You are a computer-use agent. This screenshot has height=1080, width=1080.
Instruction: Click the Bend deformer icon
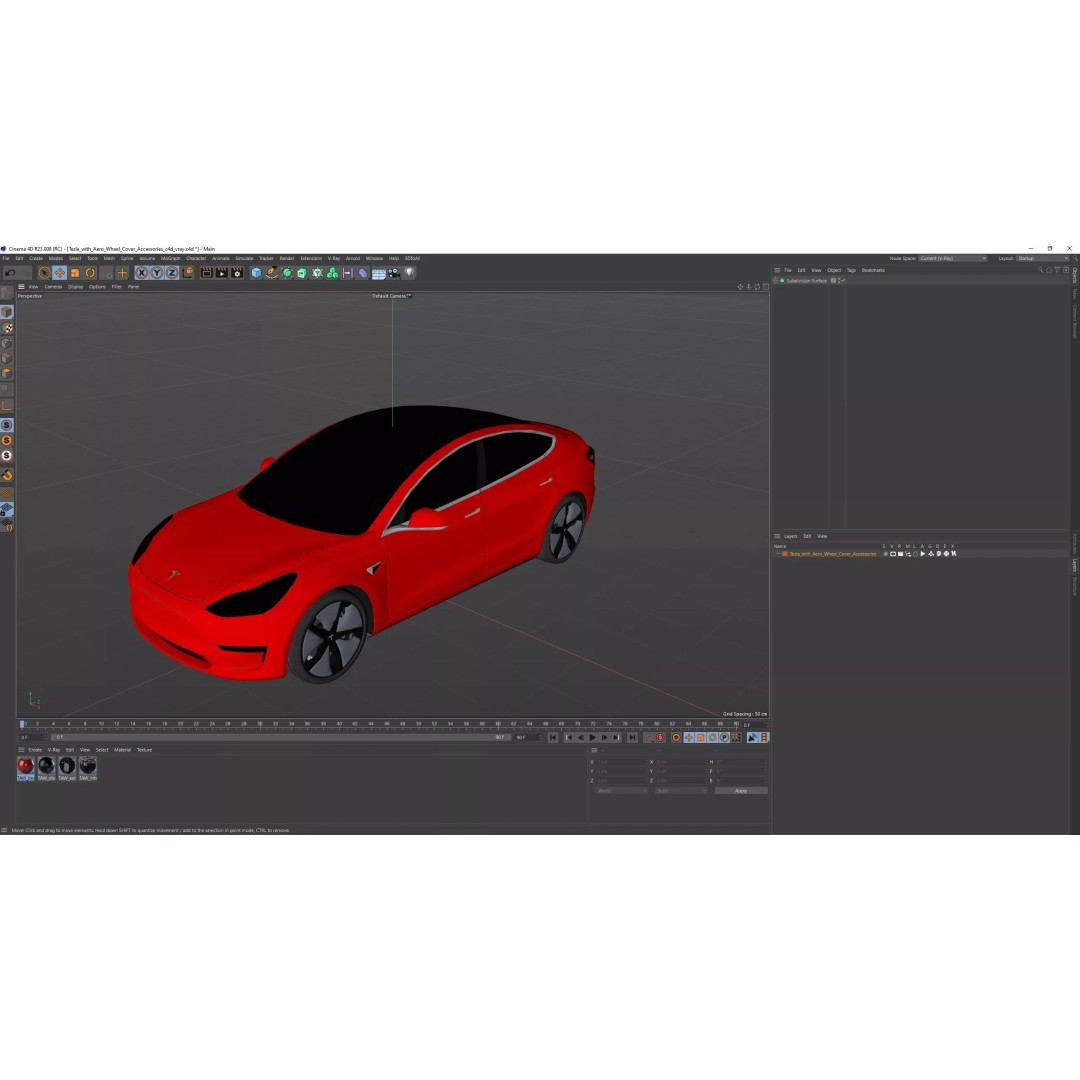coord(363,273)
